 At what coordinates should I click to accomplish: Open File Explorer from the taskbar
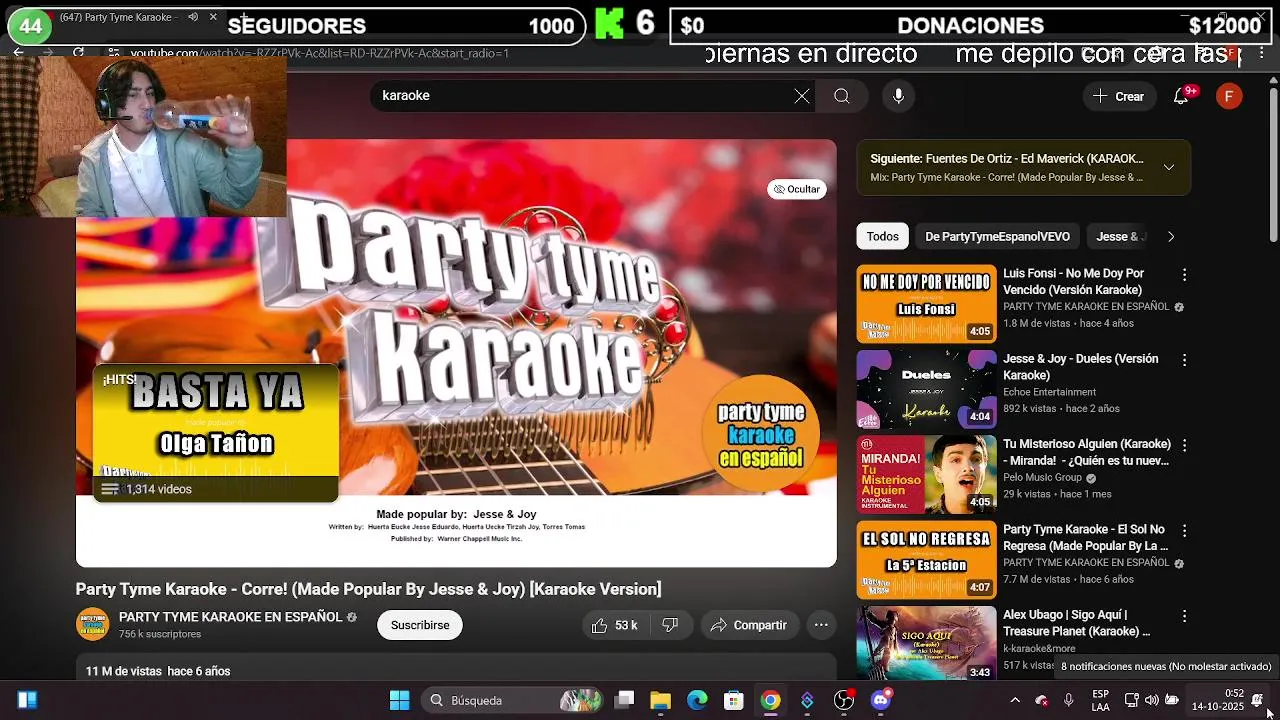pos(660,700)
